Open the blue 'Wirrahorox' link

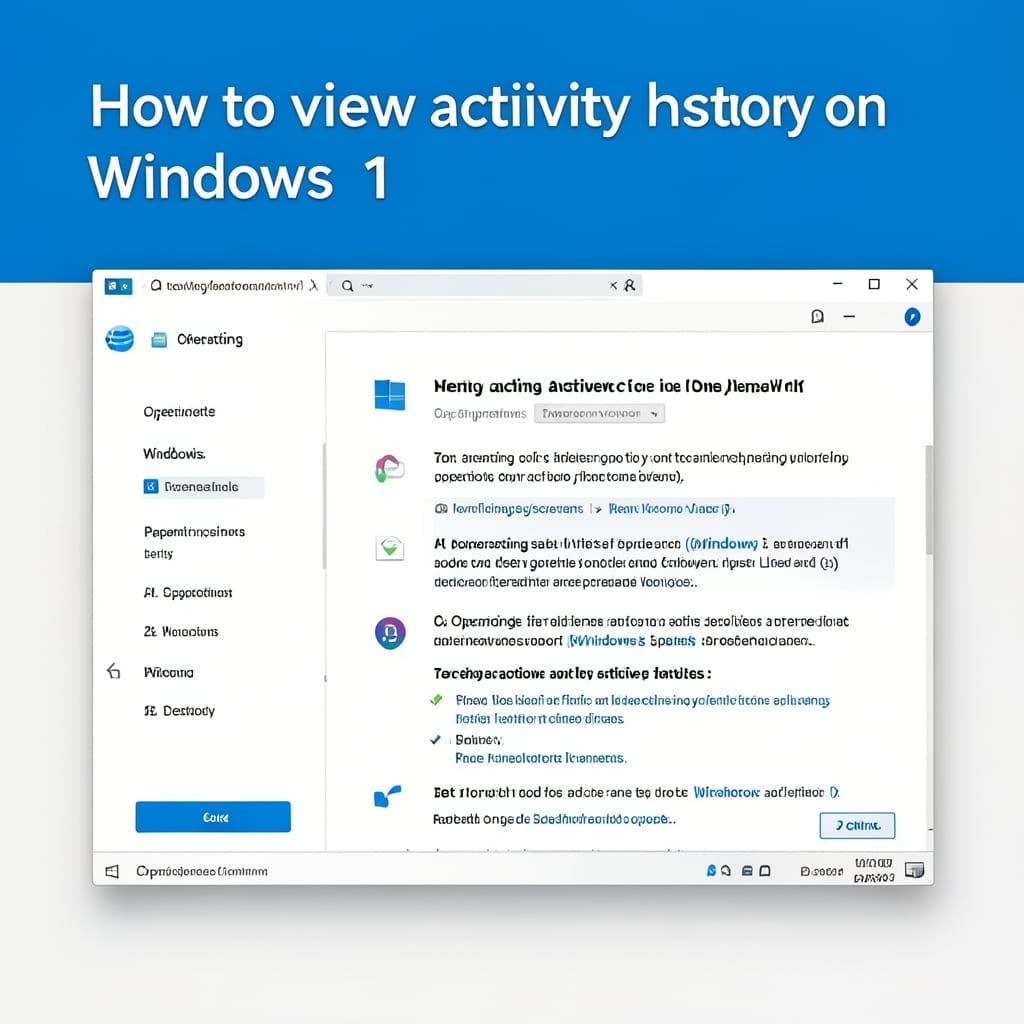point(726,792)
